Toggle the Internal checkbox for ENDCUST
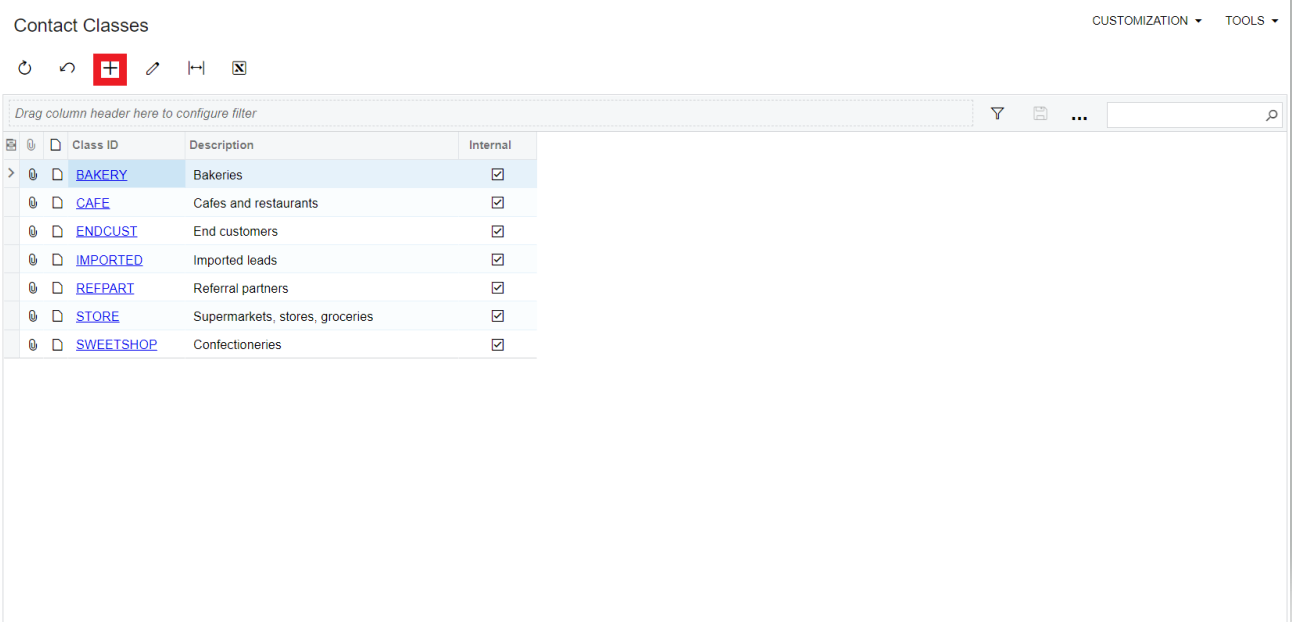The image size is (1292, 622). click(497, 230)
